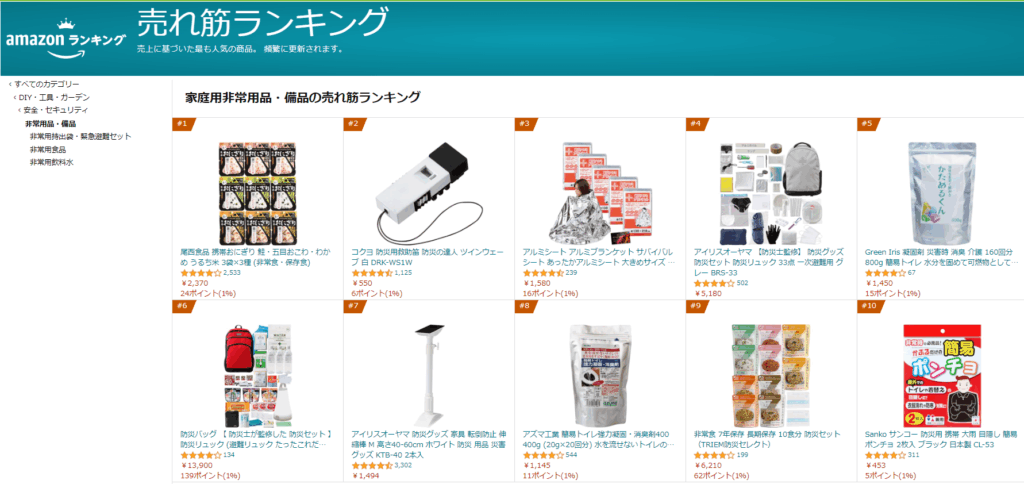The width and height of the screenshot is (1024, 484).
Task: Open 2,533 reviews count for onigiri
Action: (x=232, y=273)
